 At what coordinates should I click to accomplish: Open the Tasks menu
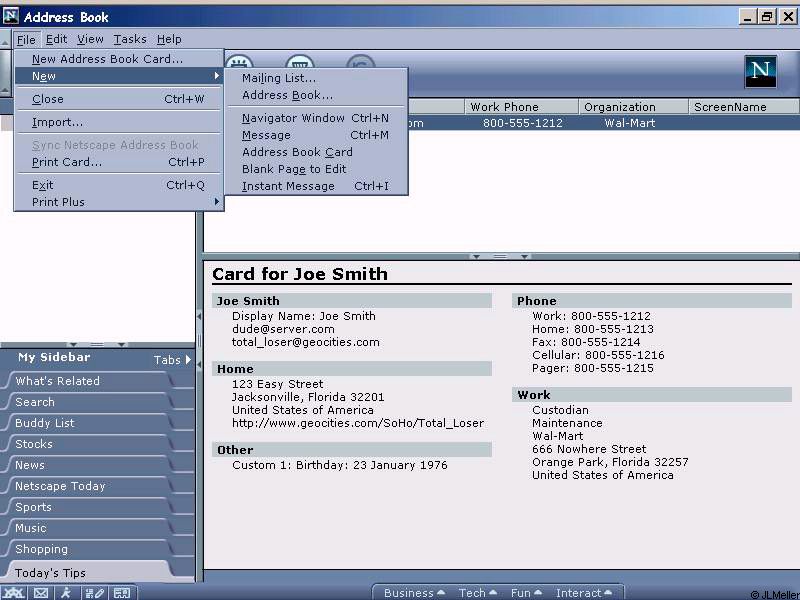(130, 39)
